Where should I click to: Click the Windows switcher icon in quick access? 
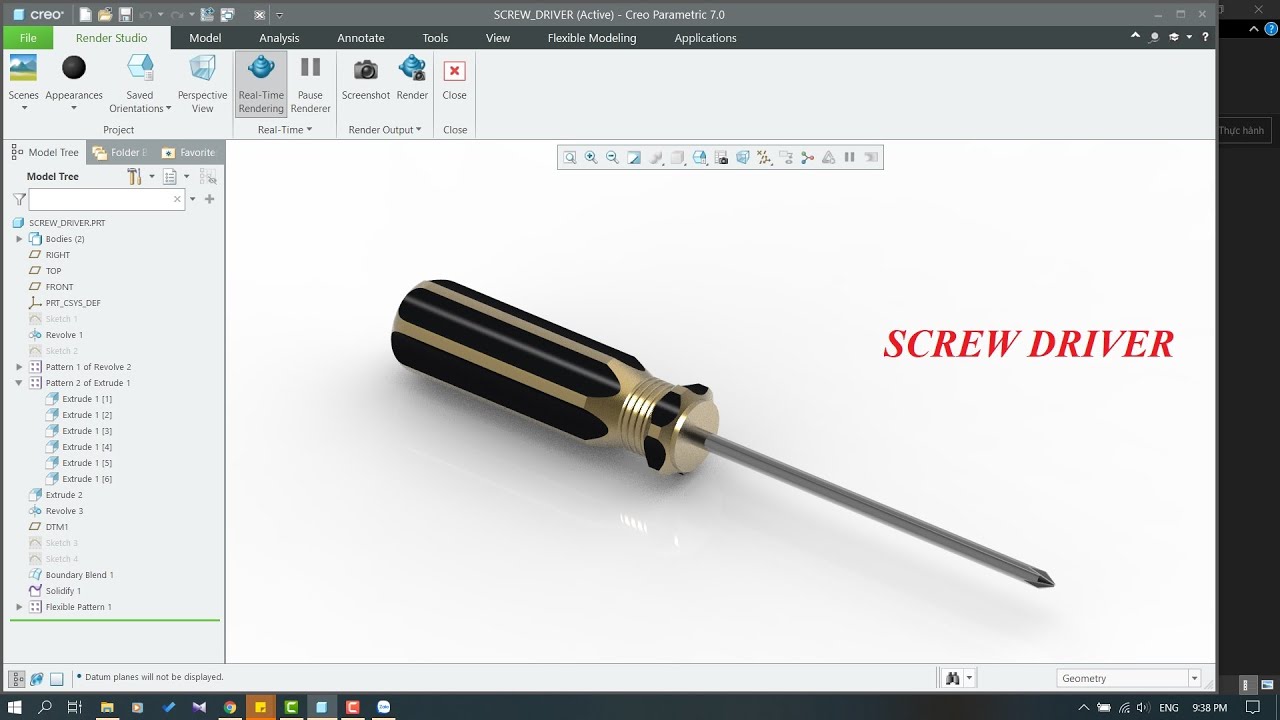pos(227,15)
